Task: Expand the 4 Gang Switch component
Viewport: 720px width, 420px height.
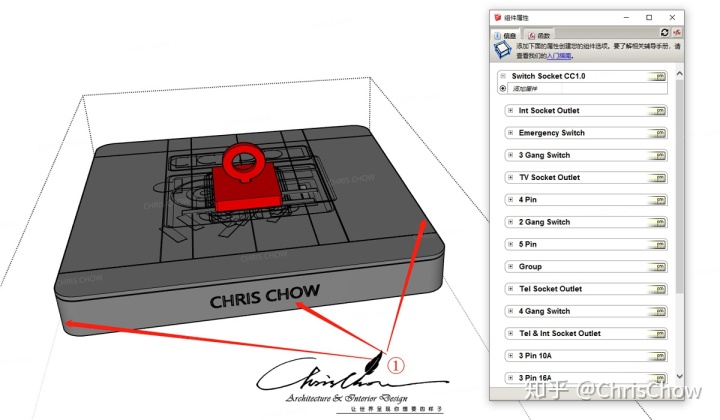Action: coord(510,311)
